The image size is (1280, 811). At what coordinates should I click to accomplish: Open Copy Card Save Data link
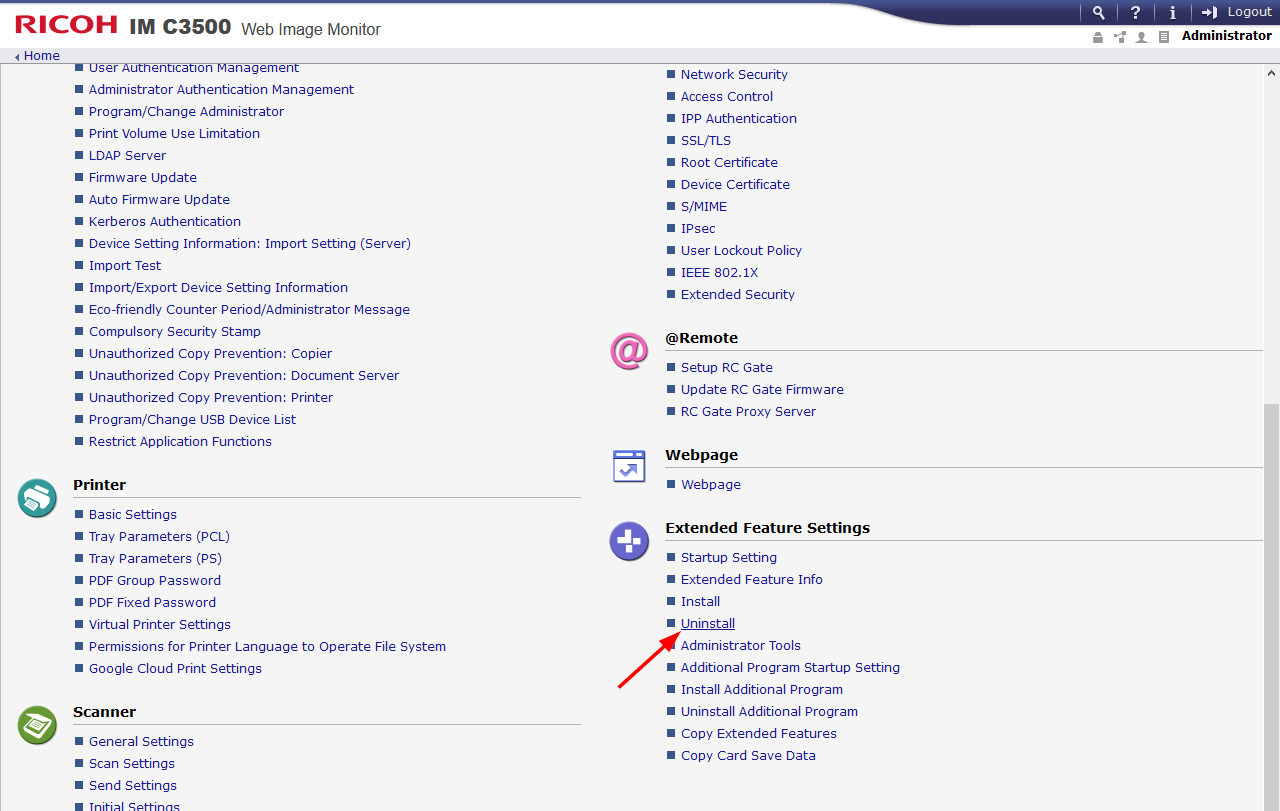pos(748,756)
